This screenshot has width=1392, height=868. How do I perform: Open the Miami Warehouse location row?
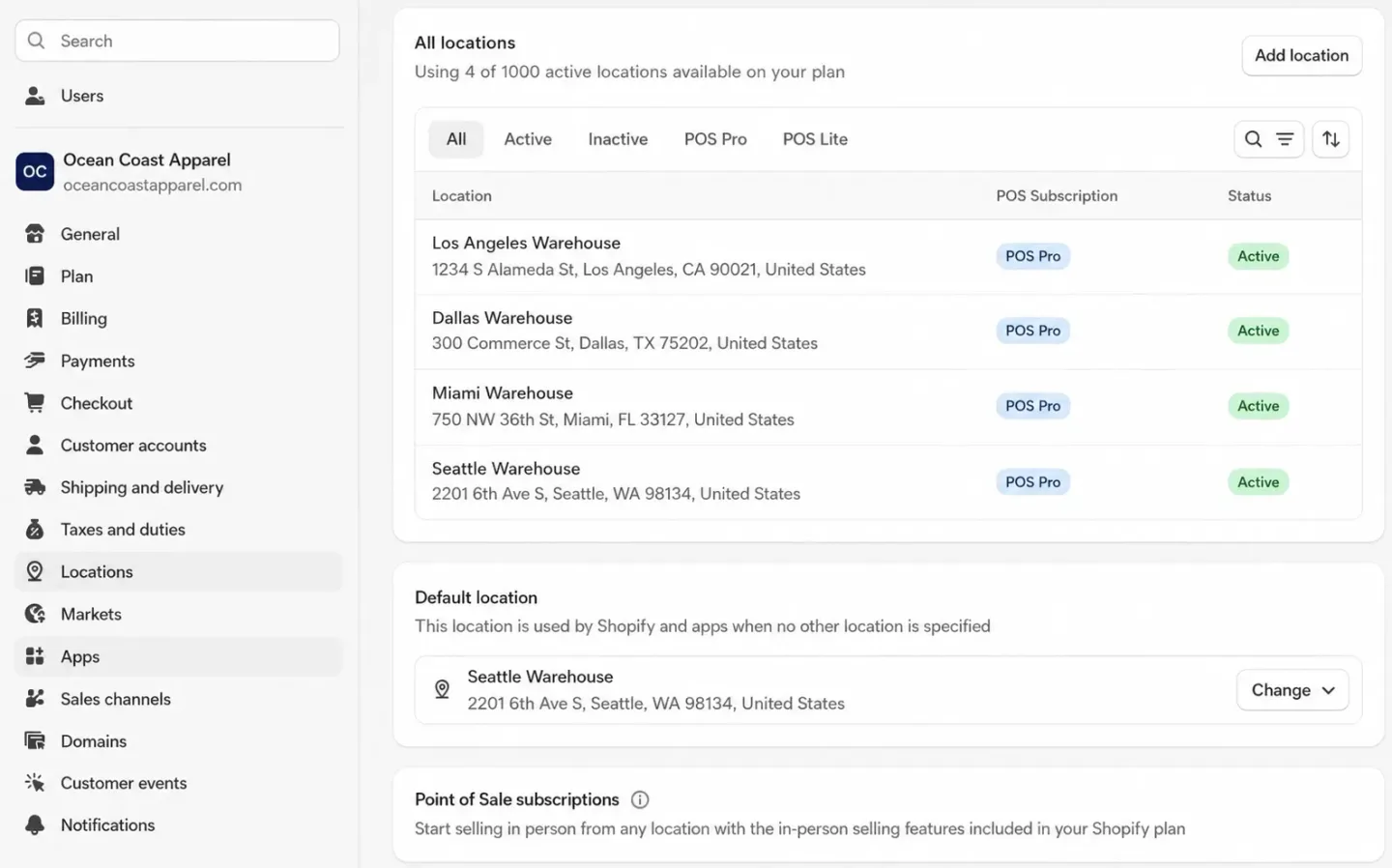click(888, 407)
